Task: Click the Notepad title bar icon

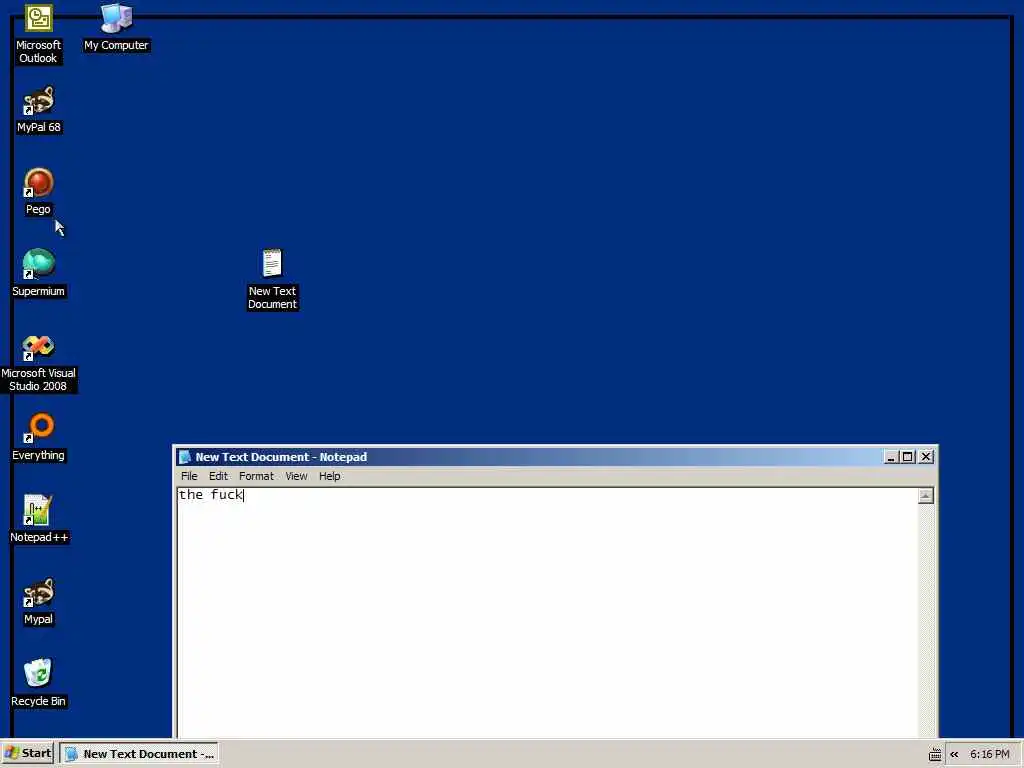Action: (x=185, y=456)
